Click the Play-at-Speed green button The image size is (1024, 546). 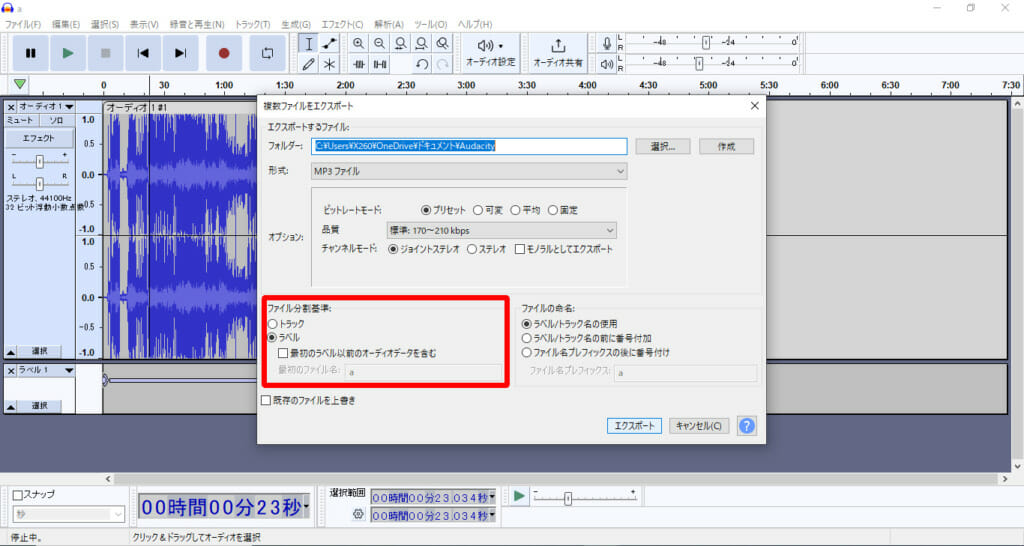[519, 496]
